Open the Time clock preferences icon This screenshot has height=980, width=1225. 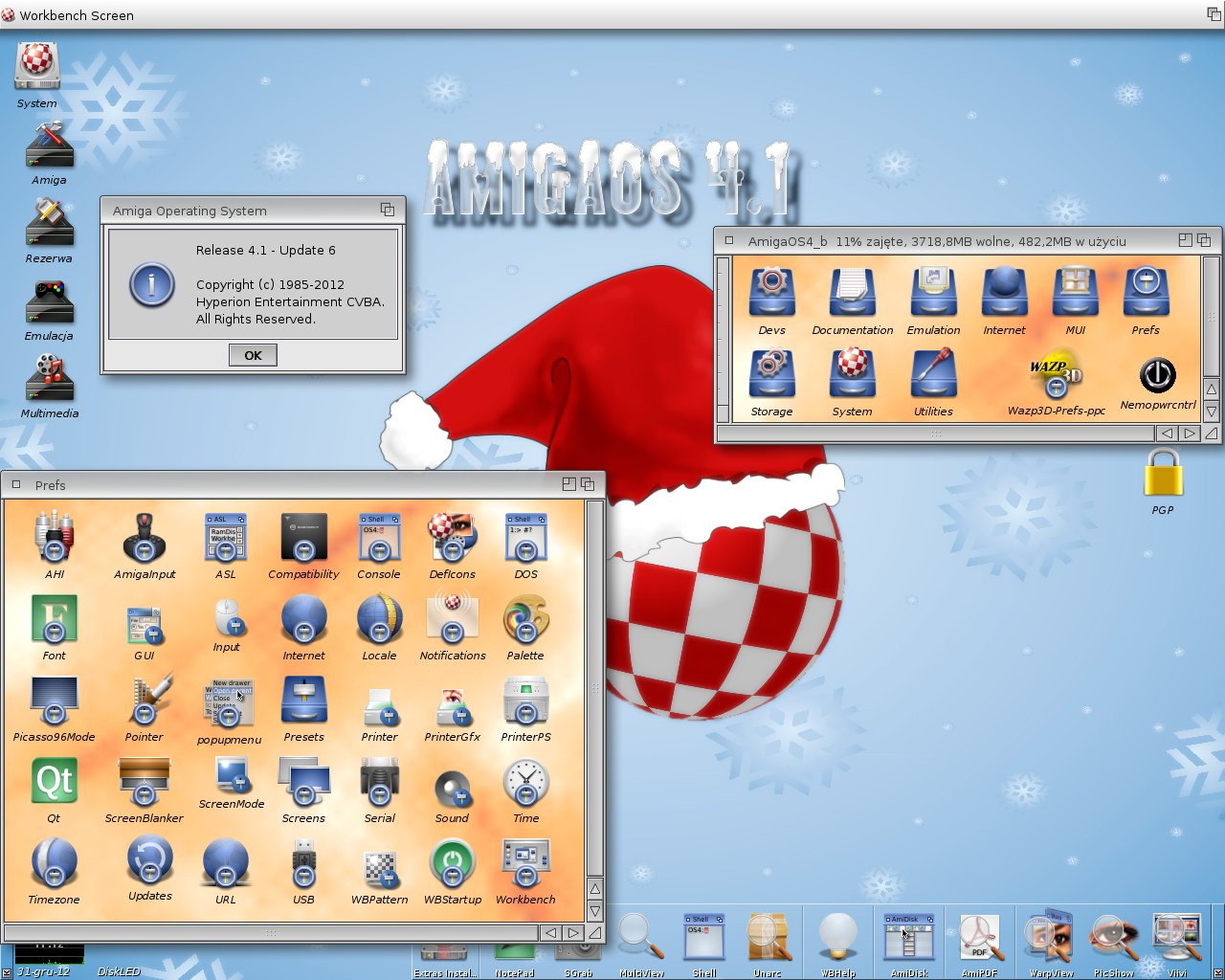pos(525,782)
